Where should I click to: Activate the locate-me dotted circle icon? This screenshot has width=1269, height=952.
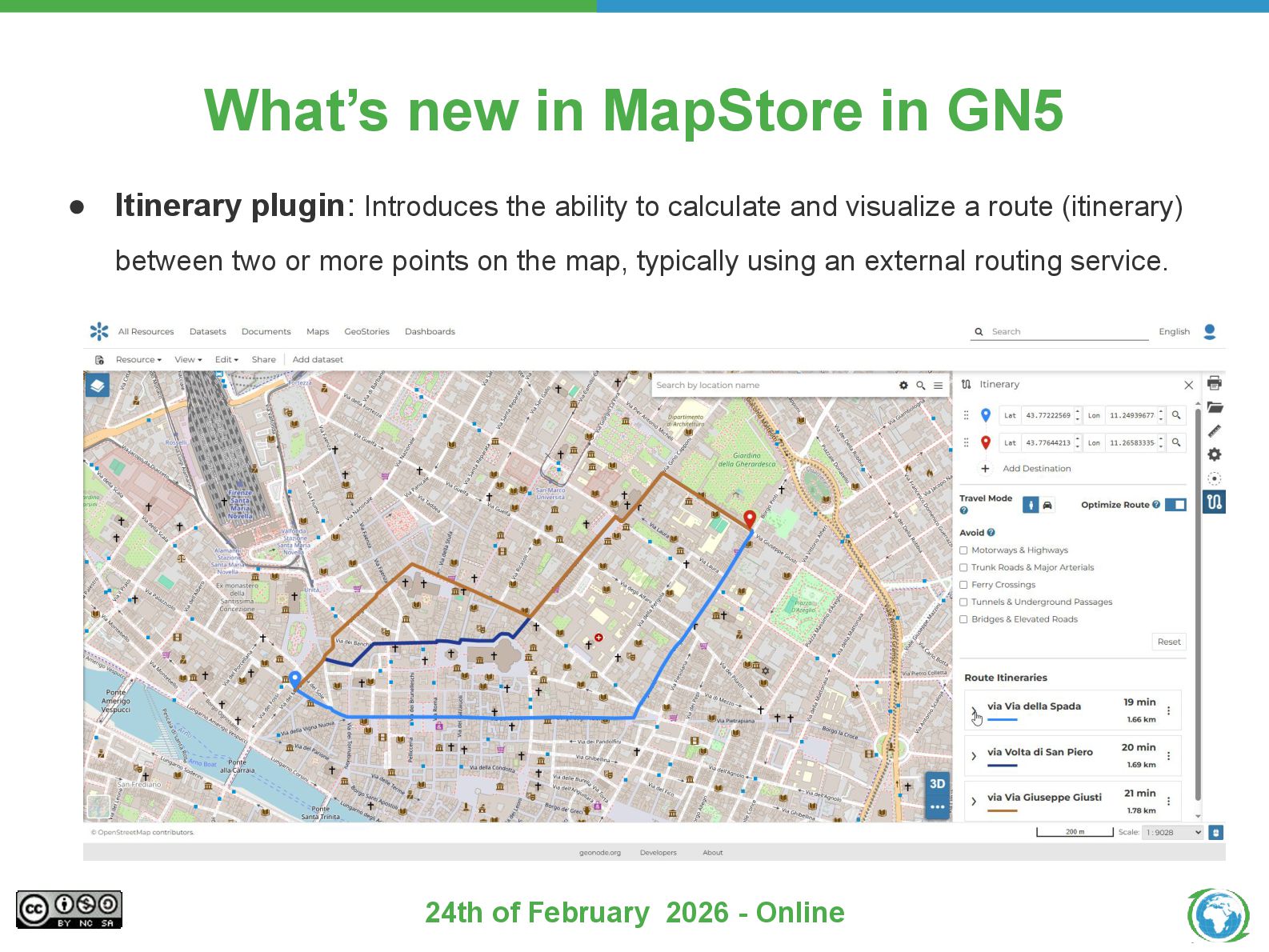[1215, 478]
